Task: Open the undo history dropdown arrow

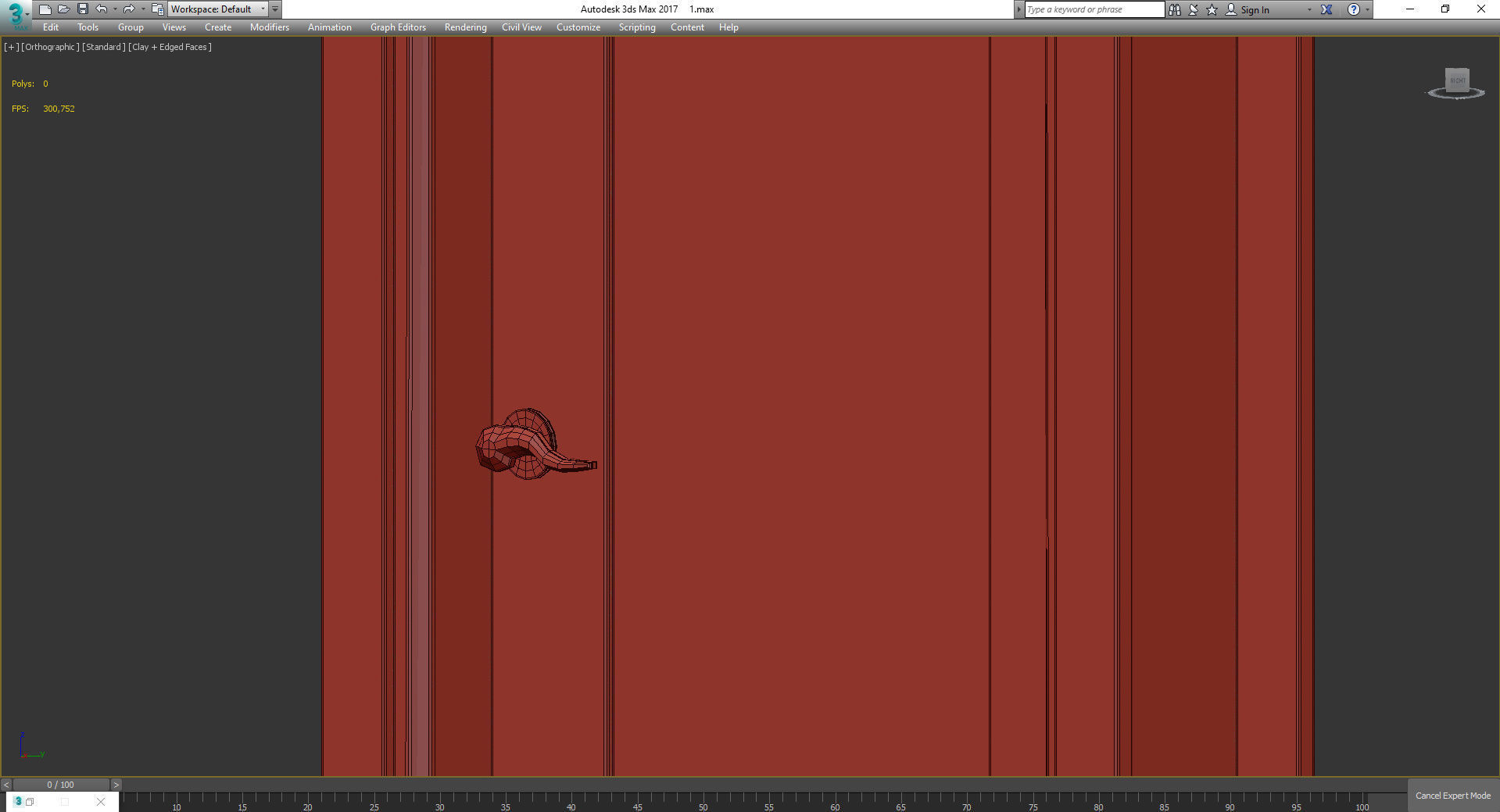Action: [x=115, y=9]
